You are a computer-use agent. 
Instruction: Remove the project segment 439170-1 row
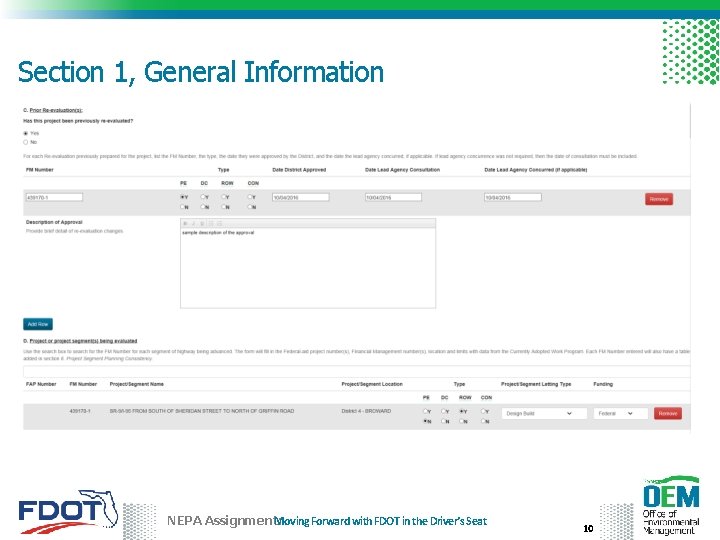(x=668, y=413)
